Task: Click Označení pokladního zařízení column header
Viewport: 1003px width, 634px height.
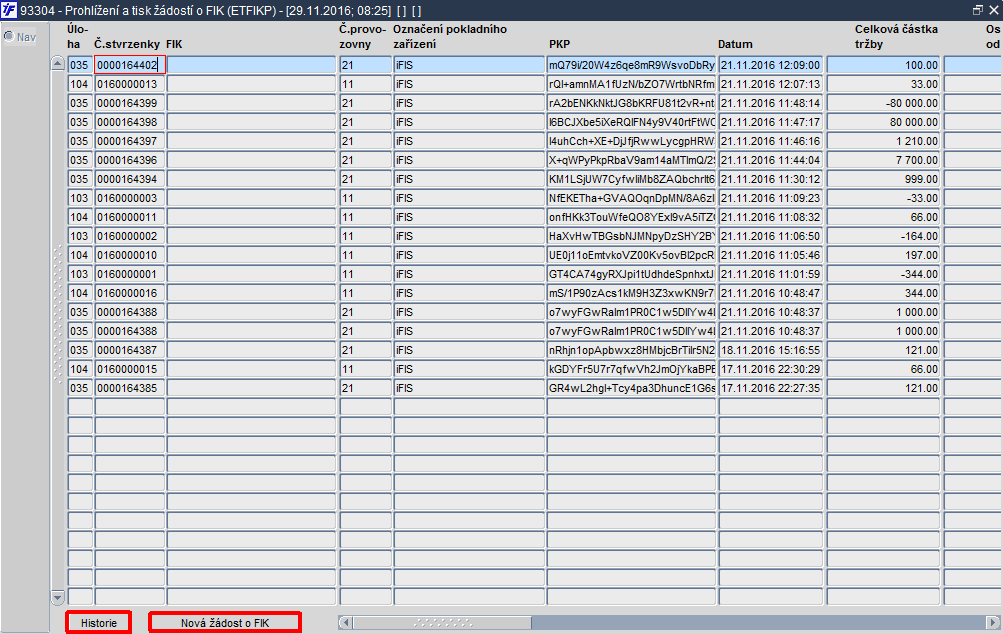Action: (x=450, y=36)
